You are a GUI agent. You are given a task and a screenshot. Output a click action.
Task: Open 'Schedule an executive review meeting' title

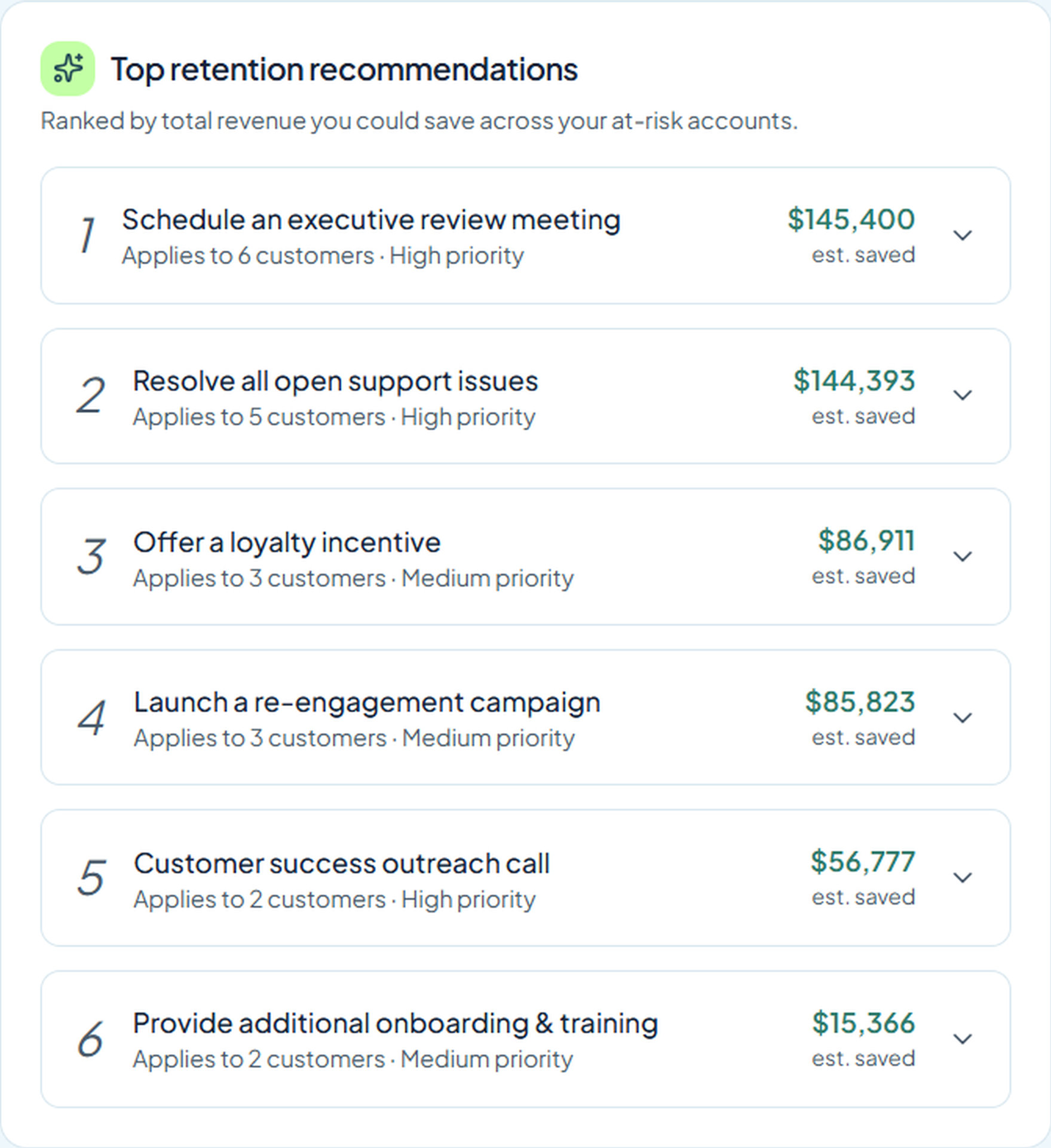pos(371,220)
